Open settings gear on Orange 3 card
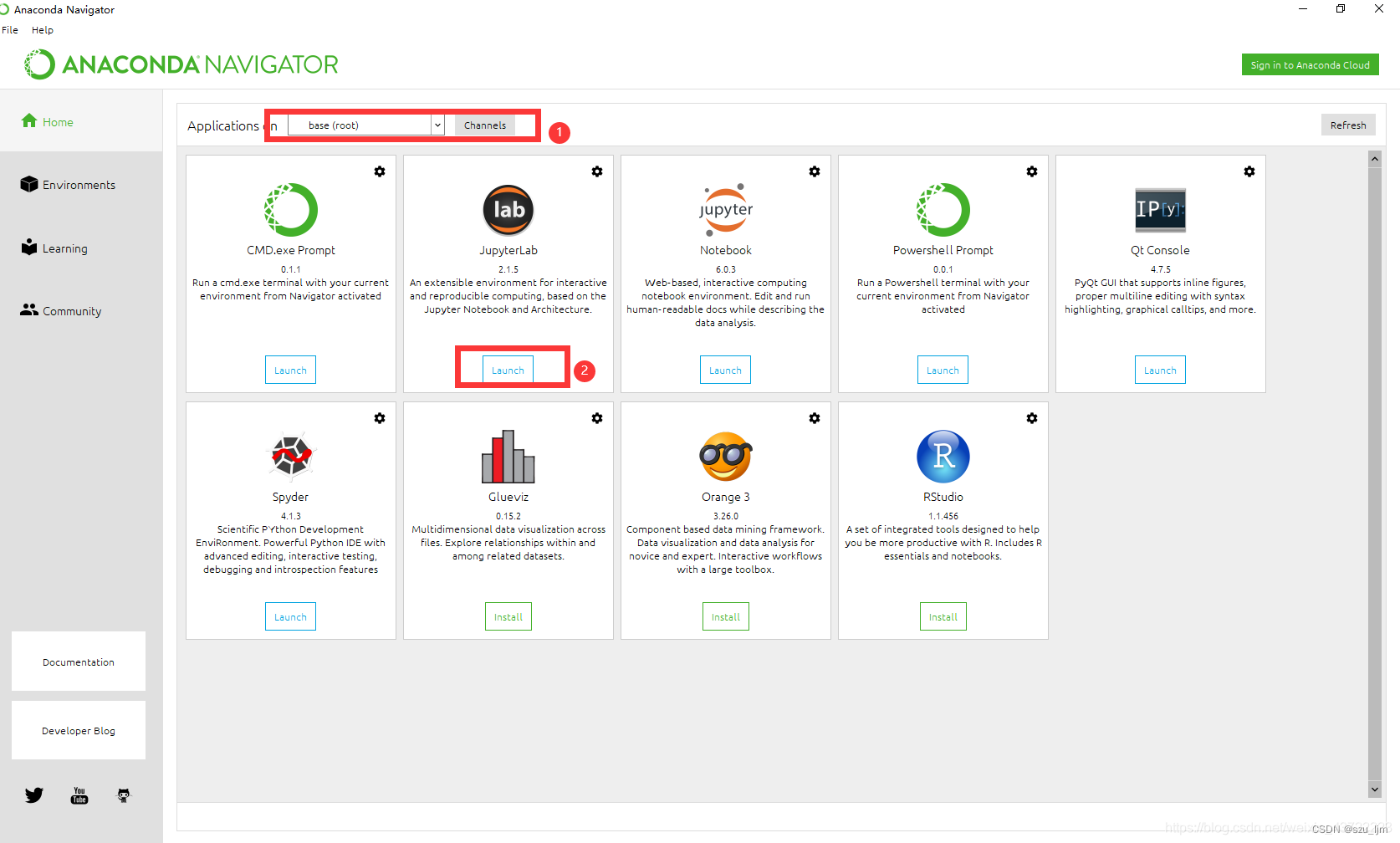1400x843 pixels. (x=815, y=418)
